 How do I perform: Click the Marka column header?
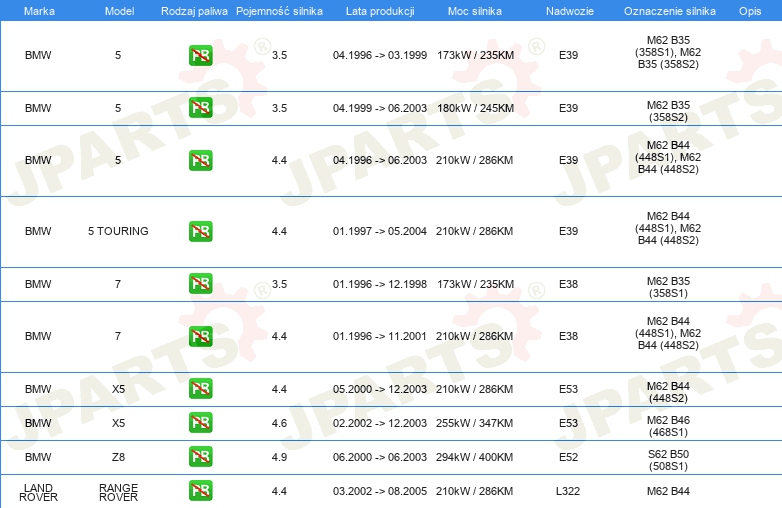(x=38, y=10)
